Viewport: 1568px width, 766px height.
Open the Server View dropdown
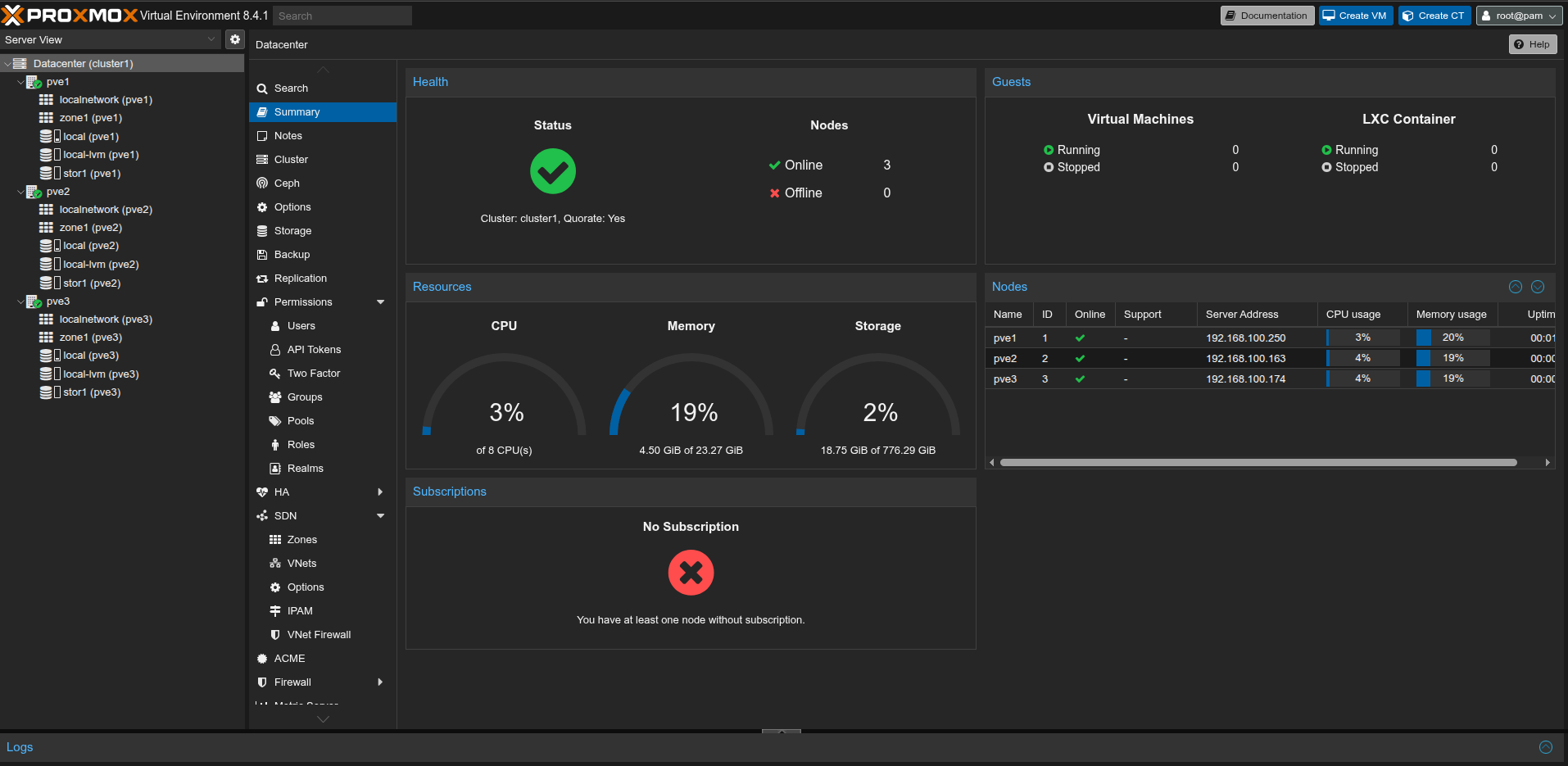pos(111,39)
